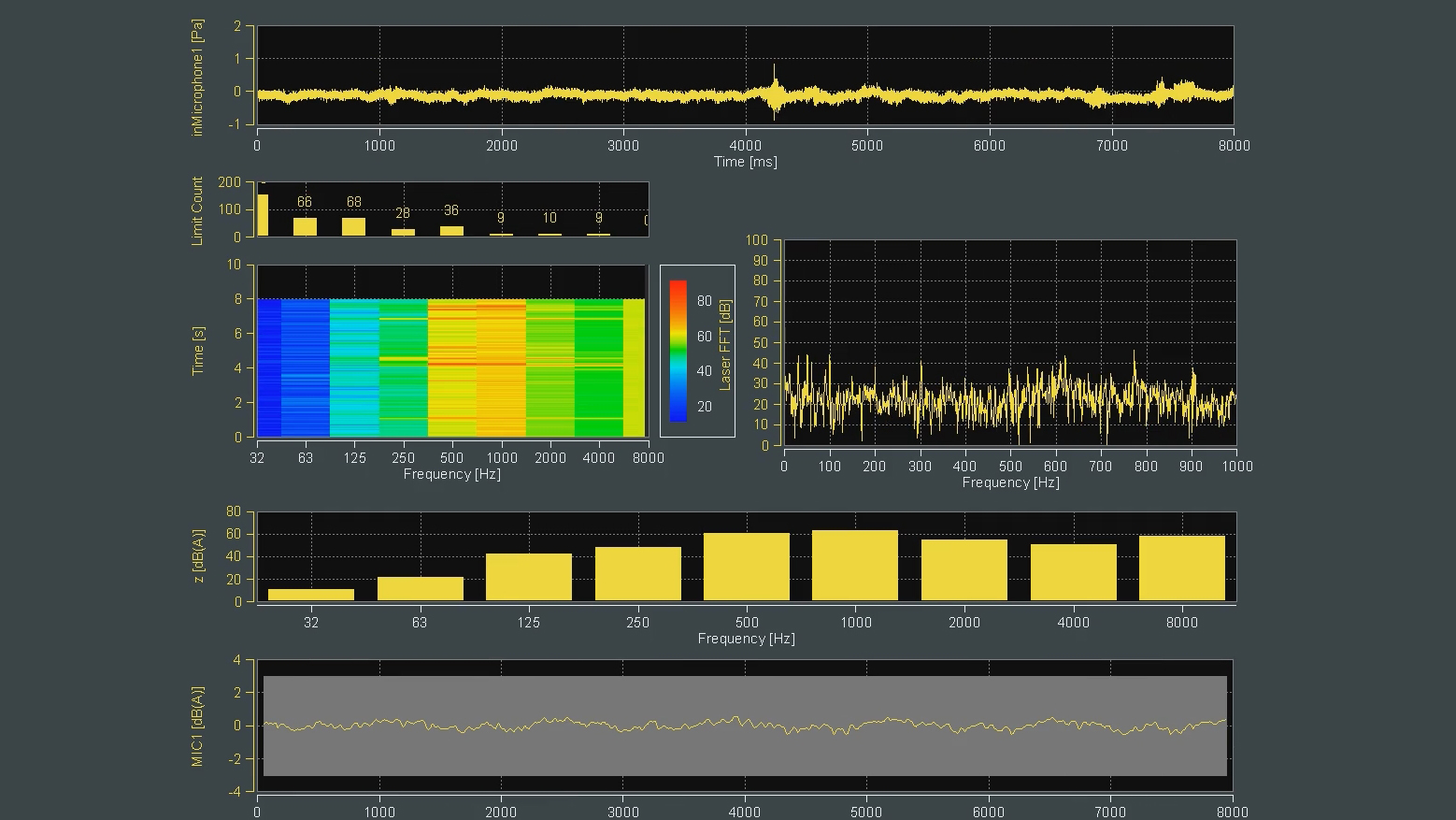Click the Time [ms] axis label

coord(745,162)
